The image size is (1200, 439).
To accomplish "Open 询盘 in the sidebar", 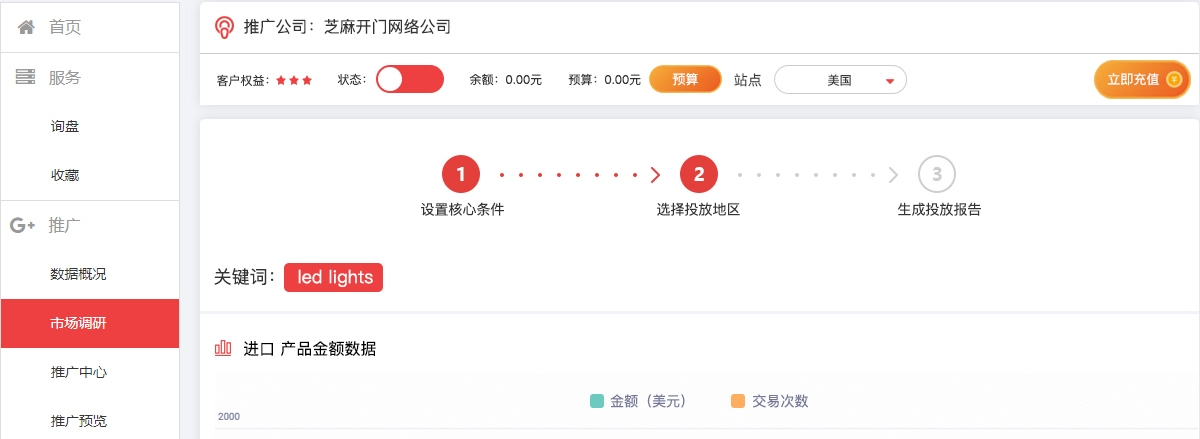I will 65,126.
